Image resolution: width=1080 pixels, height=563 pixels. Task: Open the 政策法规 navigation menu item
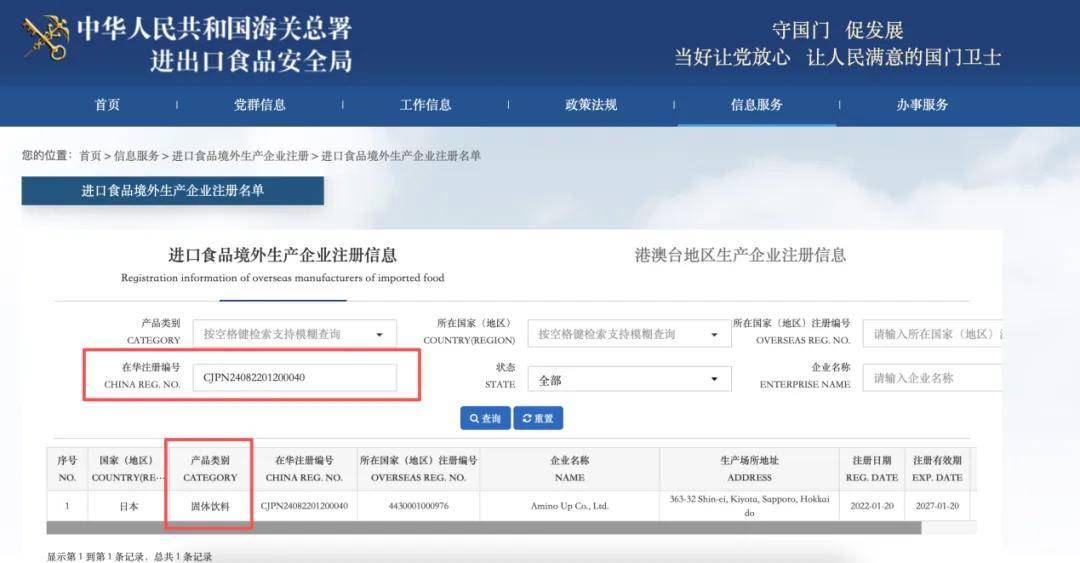[x=591, y=105]
